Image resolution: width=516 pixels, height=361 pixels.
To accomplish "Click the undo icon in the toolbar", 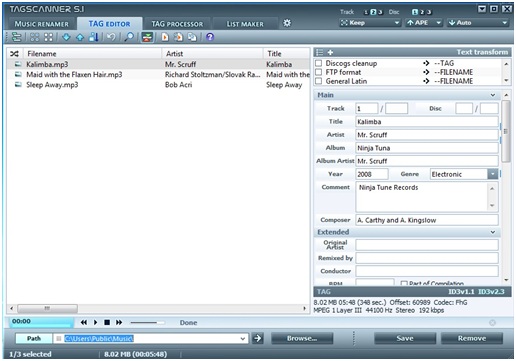I will point(112,37).
